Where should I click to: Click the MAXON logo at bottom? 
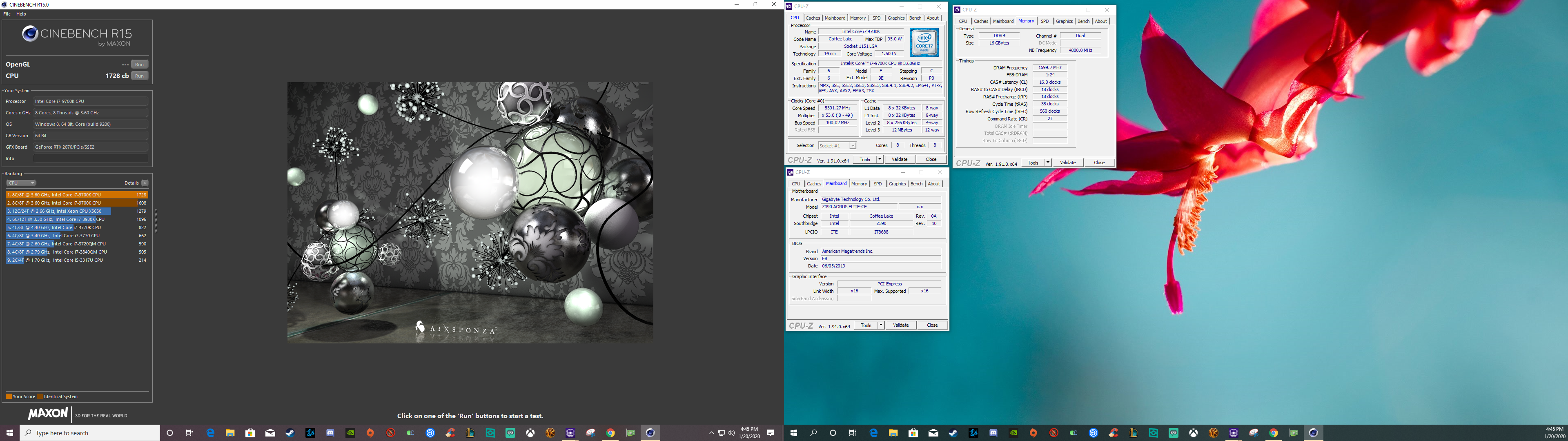point(47,414)
